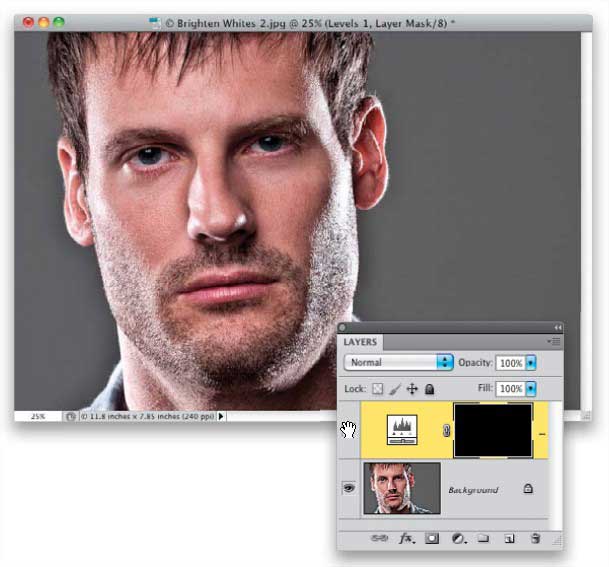Open the new adjustment layer menu icon
The width and height of the screenshot is (609, 567).
pos(458,538)
